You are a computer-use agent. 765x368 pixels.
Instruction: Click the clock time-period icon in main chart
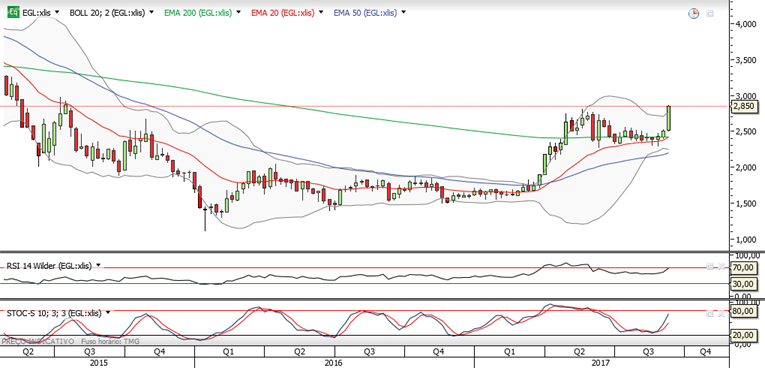(693, 14)
